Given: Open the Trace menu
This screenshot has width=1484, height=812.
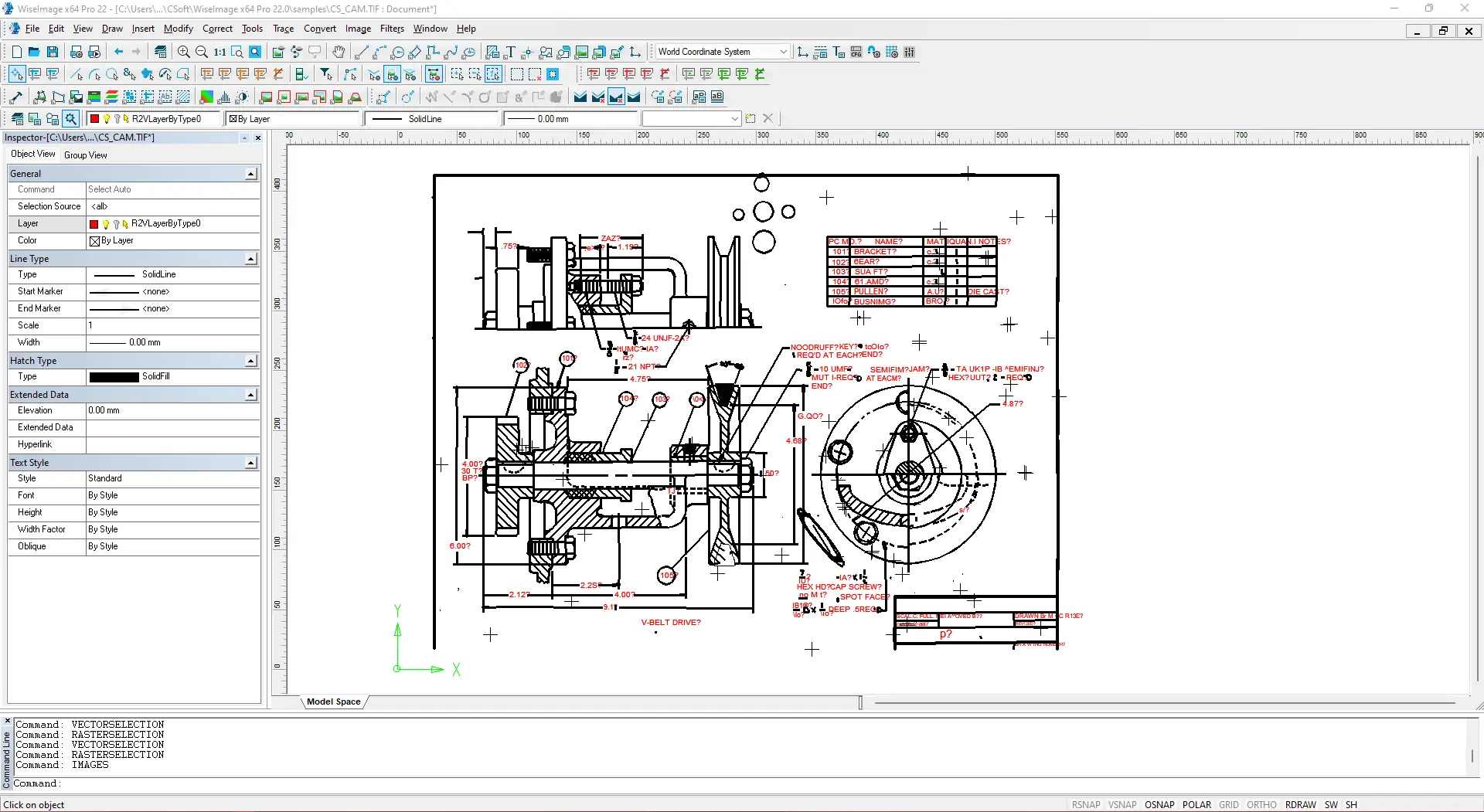Looking at the screenshot, I should [x=283, y=29].
